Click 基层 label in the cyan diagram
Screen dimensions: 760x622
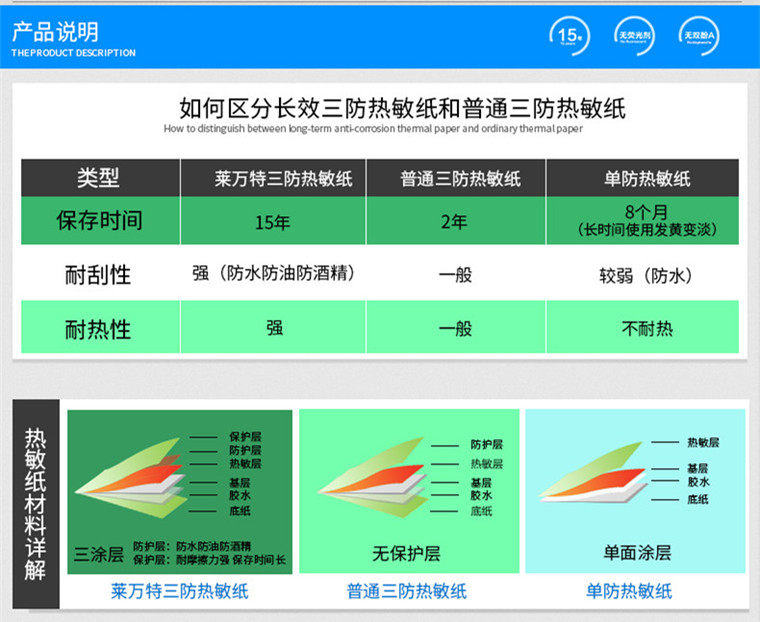pos(698,468)
